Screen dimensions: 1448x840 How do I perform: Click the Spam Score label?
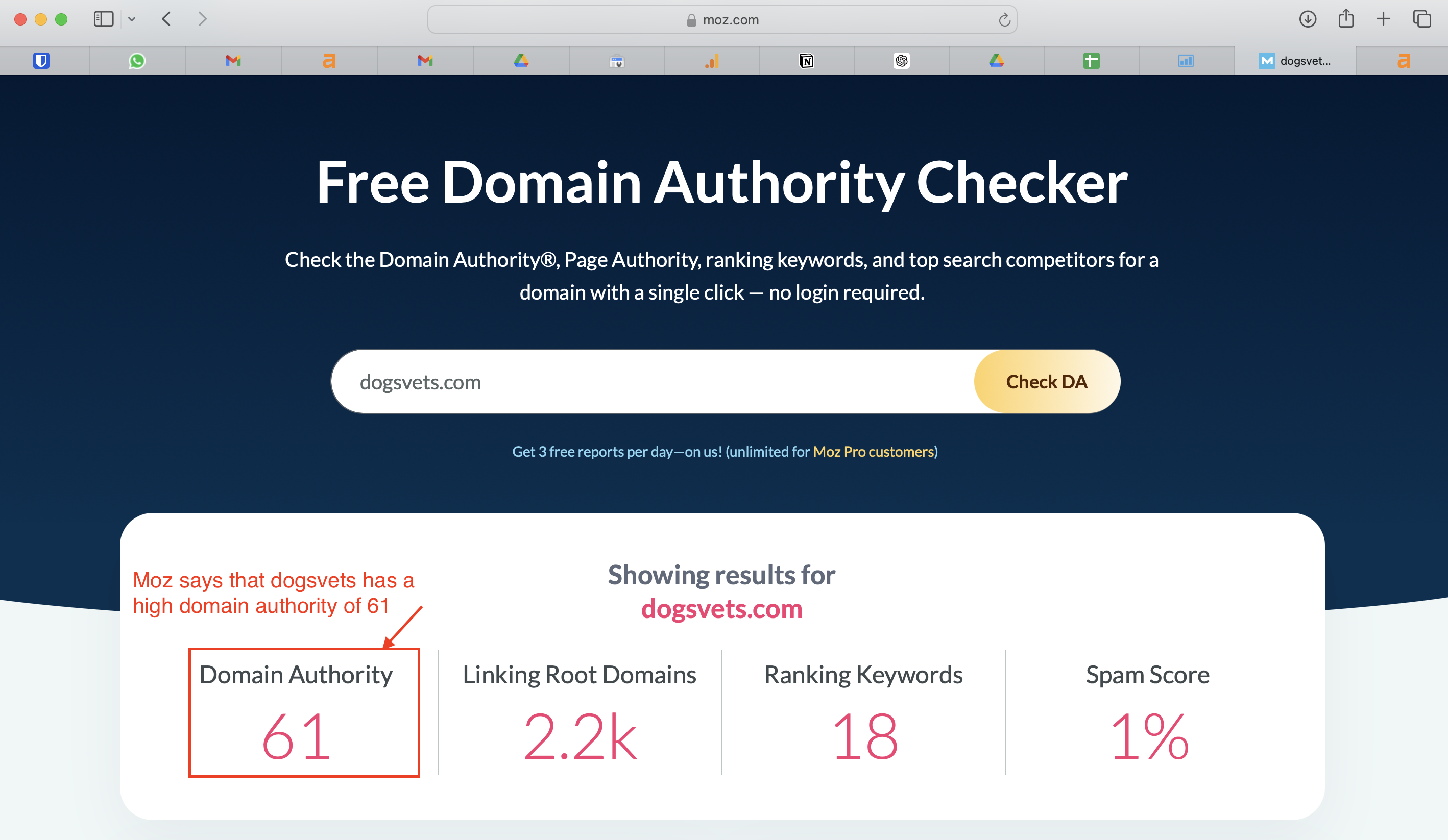pos(1148,675)
